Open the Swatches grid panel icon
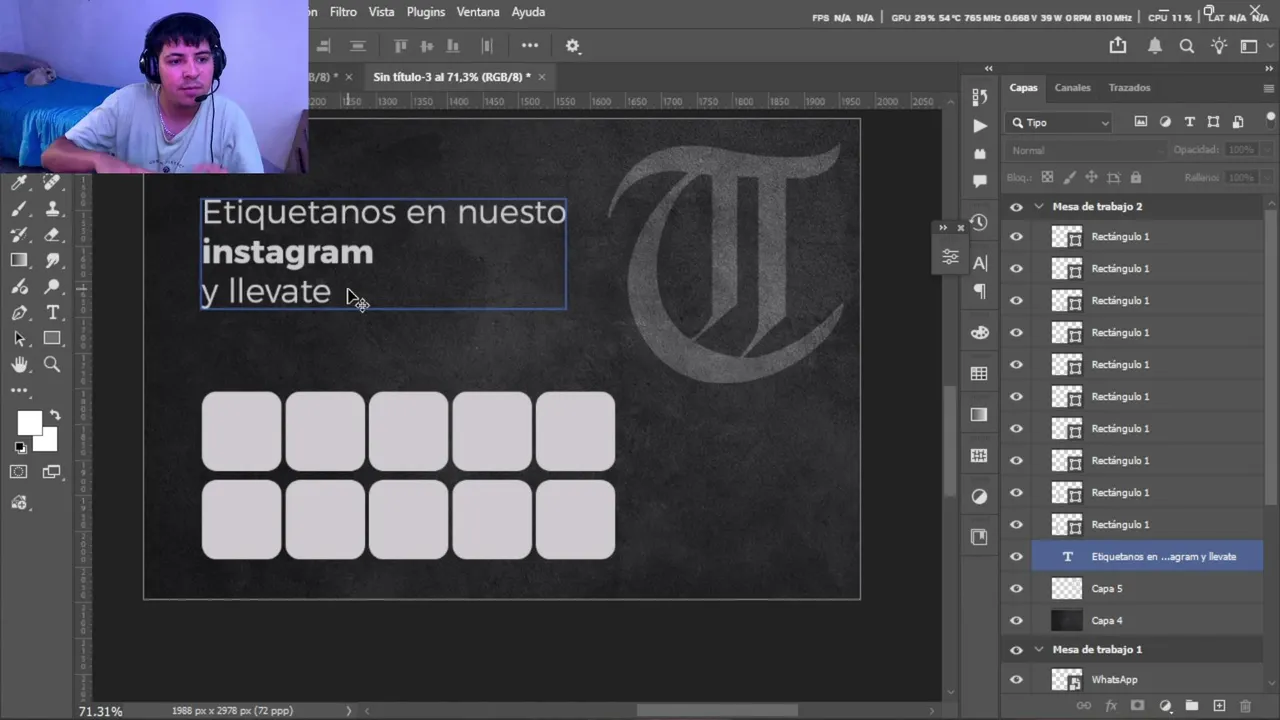1280x720 pixels. [979, 373]
